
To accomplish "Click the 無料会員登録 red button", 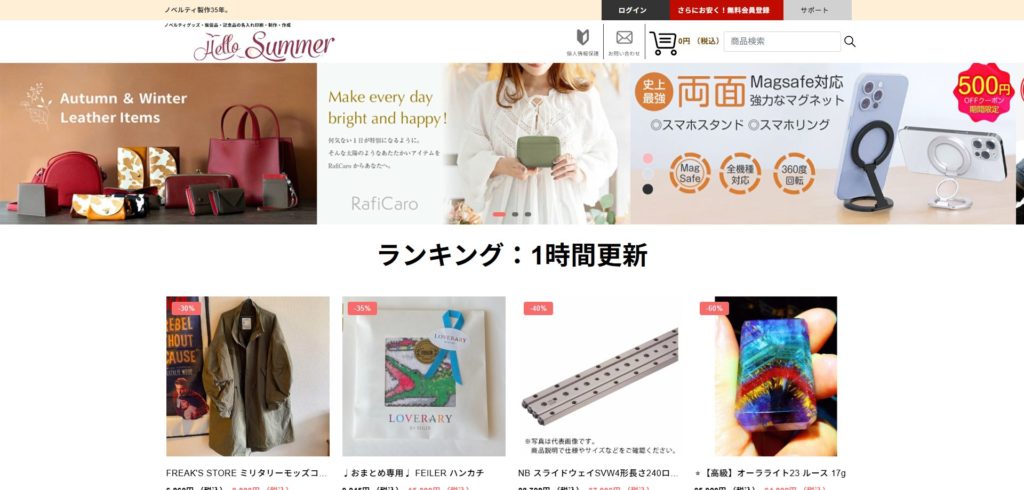I will click(x=726, y=10).
